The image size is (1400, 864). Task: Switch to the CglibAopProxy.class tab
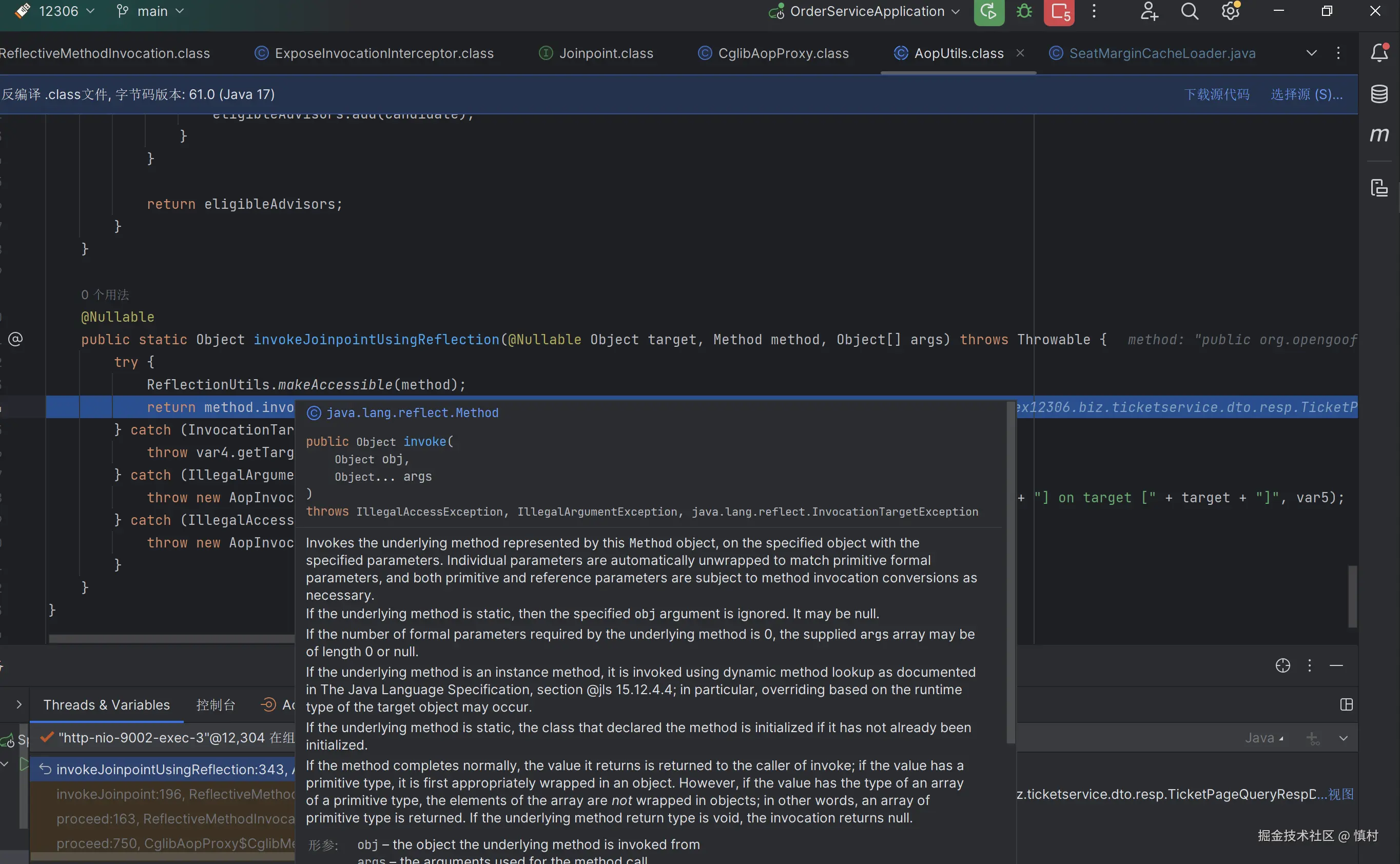click(783, 53)
